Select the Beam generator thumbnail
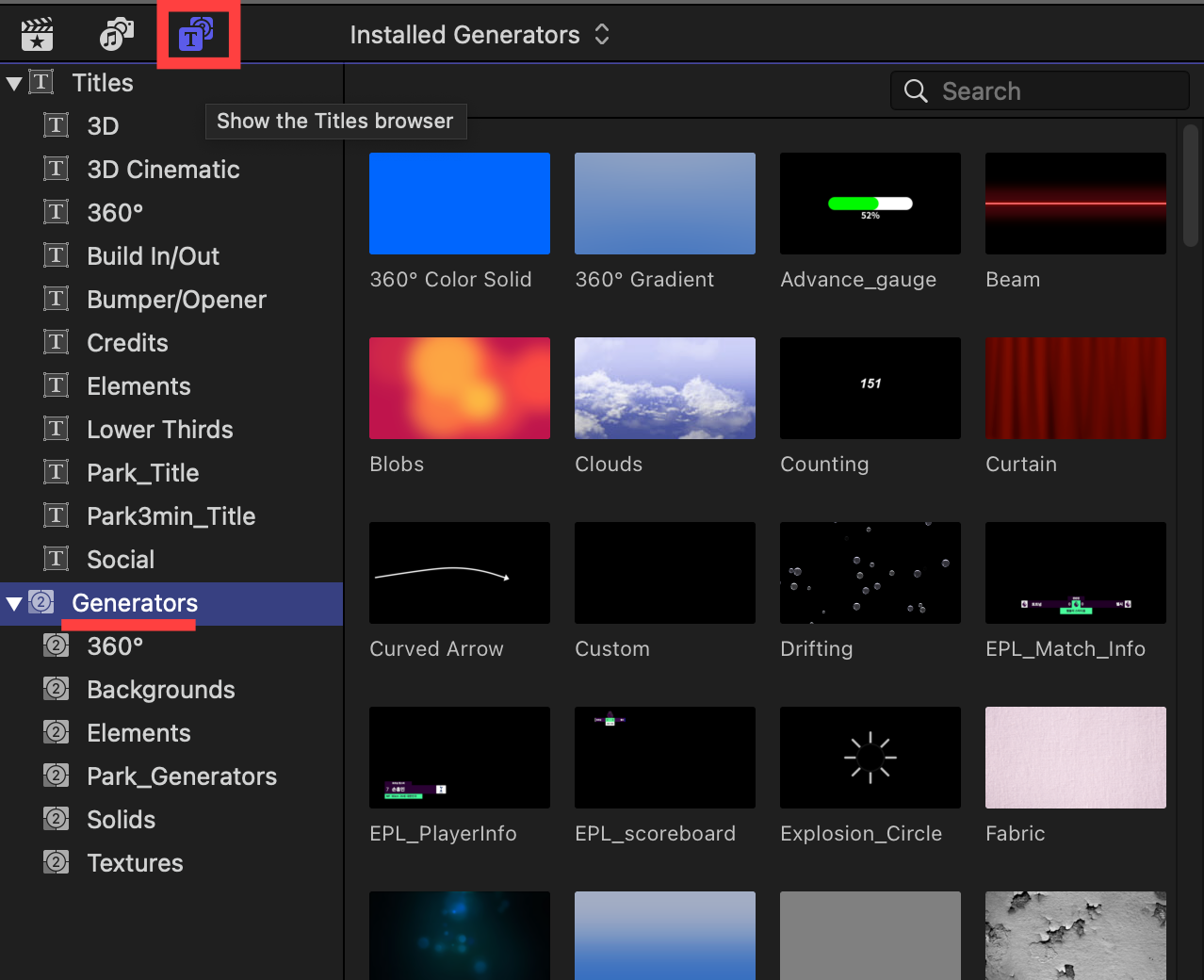 (x=1076, y=204)
